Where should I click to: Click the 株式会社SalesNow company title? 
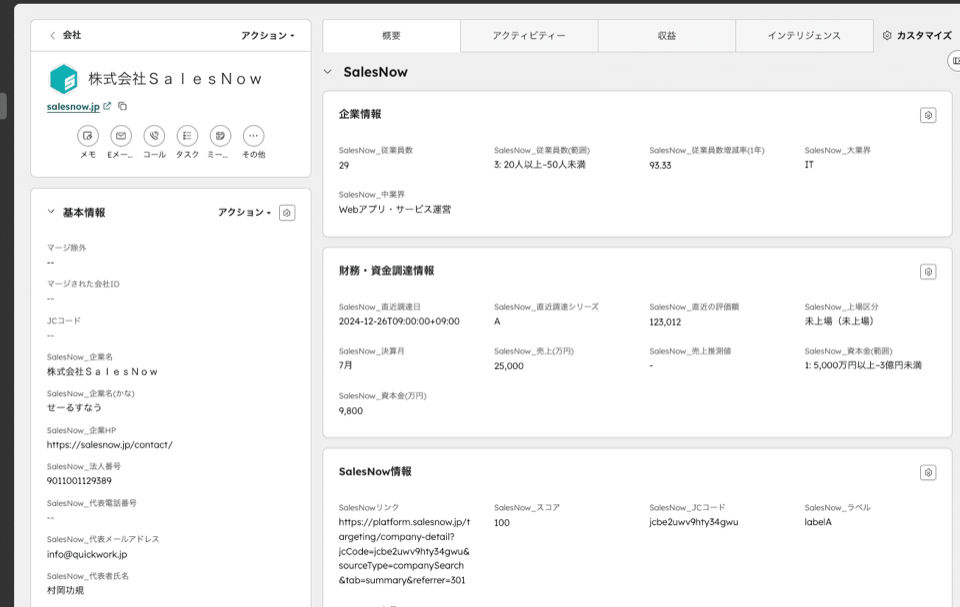[x=176, y=79]
